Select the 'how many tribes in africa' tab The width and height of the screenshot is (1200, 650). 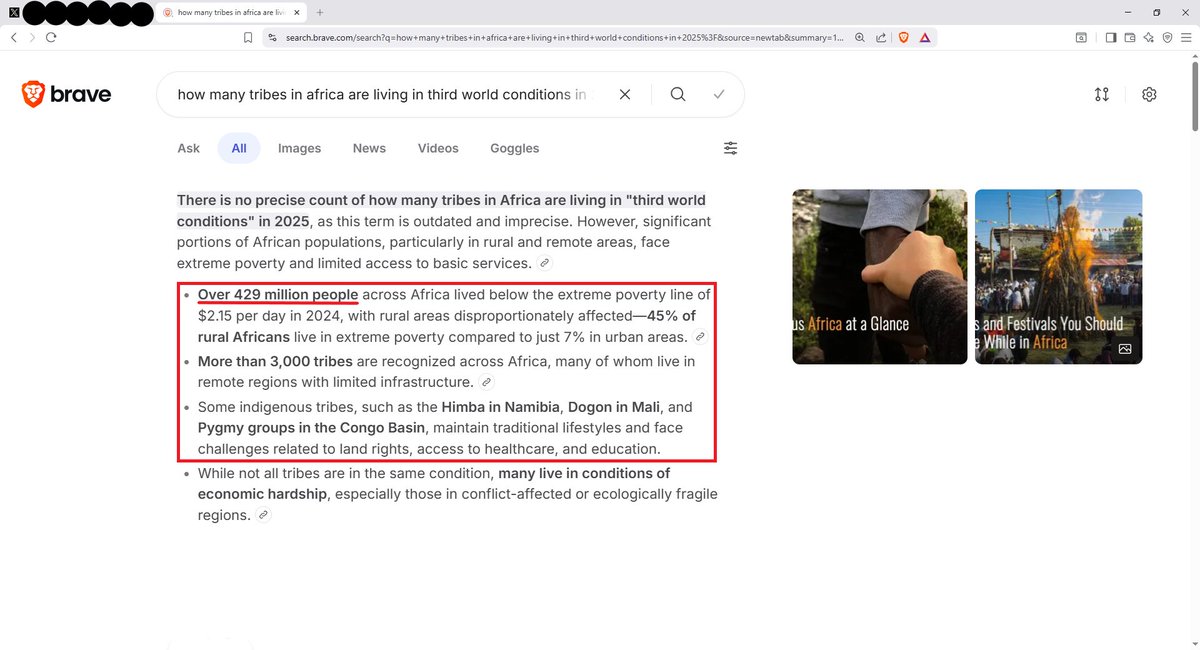point(231,13)
